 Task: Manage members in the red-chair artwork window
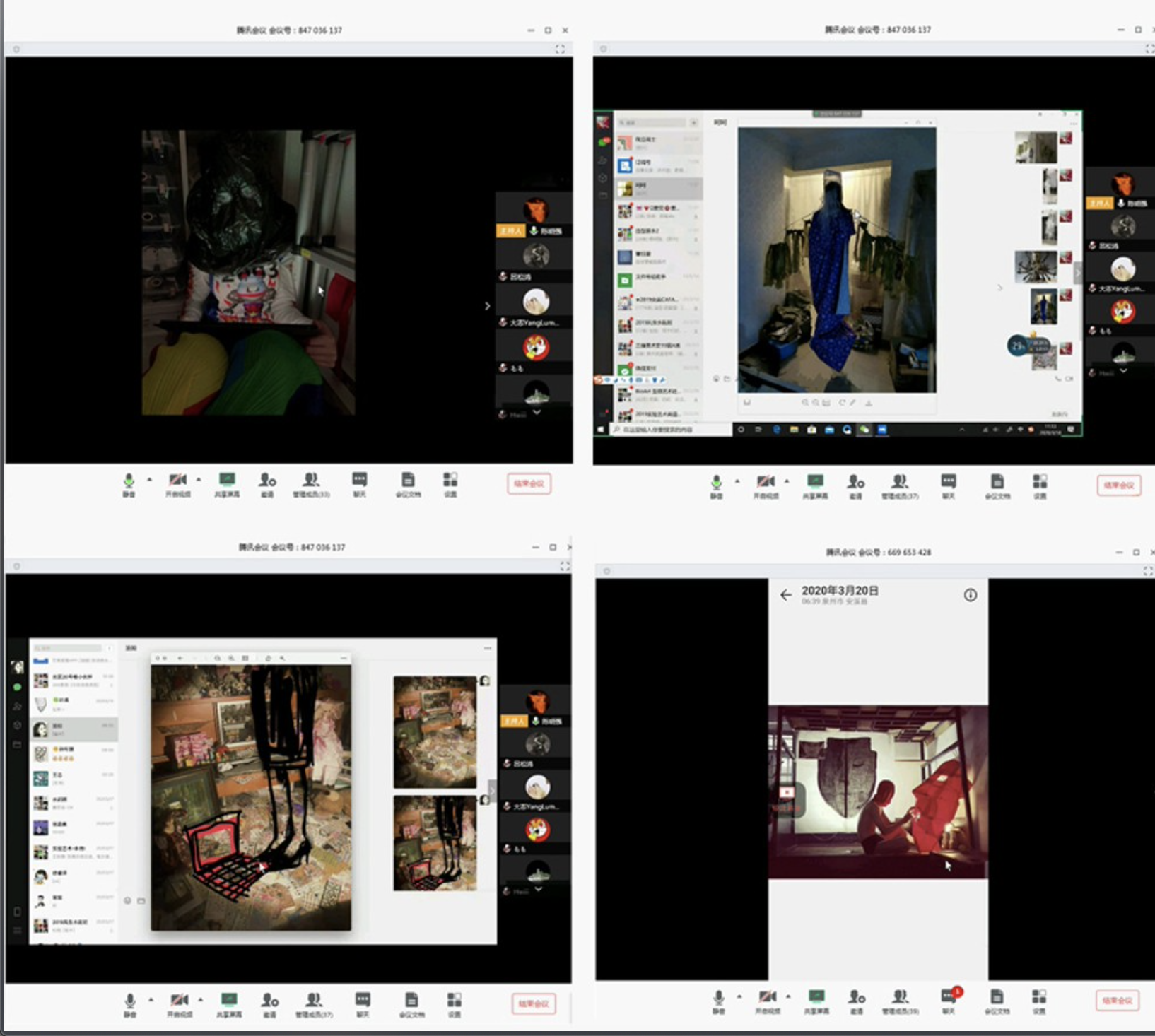(314, 1005)
